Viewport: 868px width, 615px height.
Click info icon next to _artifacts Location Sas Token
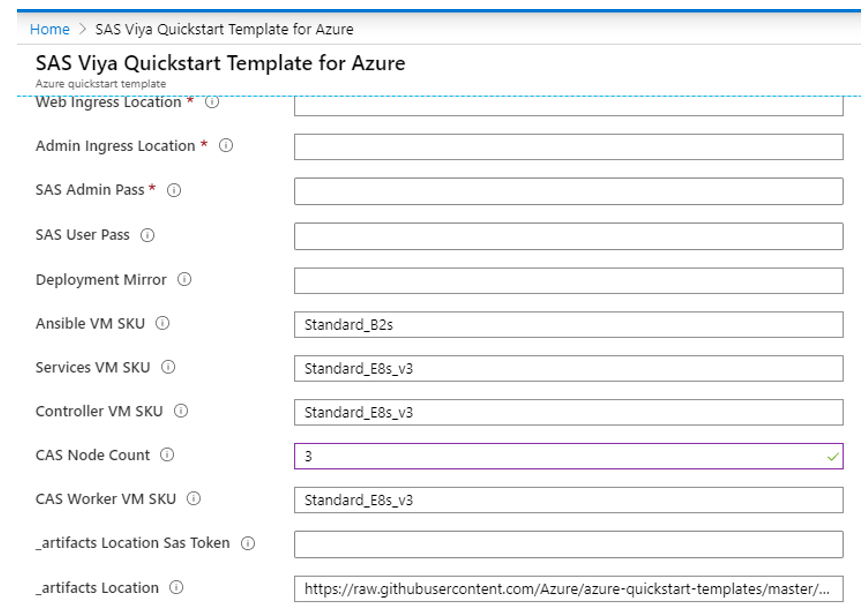click(x=247, y=544)
